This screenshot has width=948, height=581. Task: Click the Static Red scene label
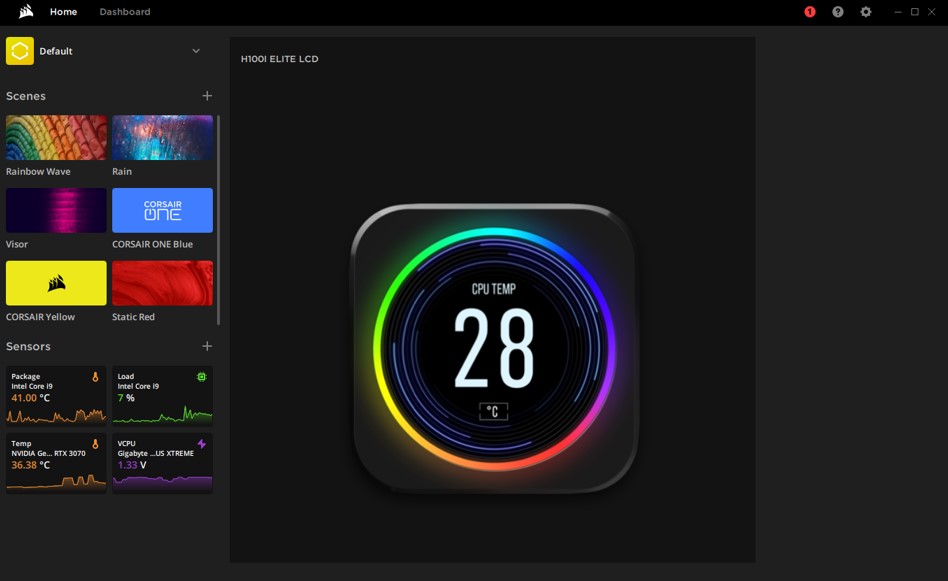coord(133,317)
